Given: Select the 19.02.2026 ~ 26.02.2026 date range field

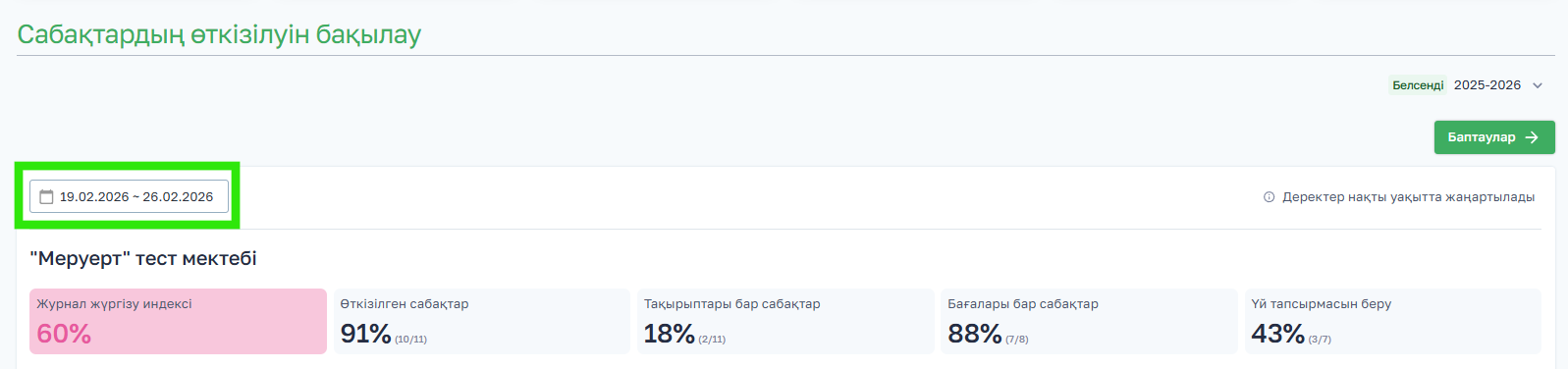Looking at the screenshot, I should 129,196.
